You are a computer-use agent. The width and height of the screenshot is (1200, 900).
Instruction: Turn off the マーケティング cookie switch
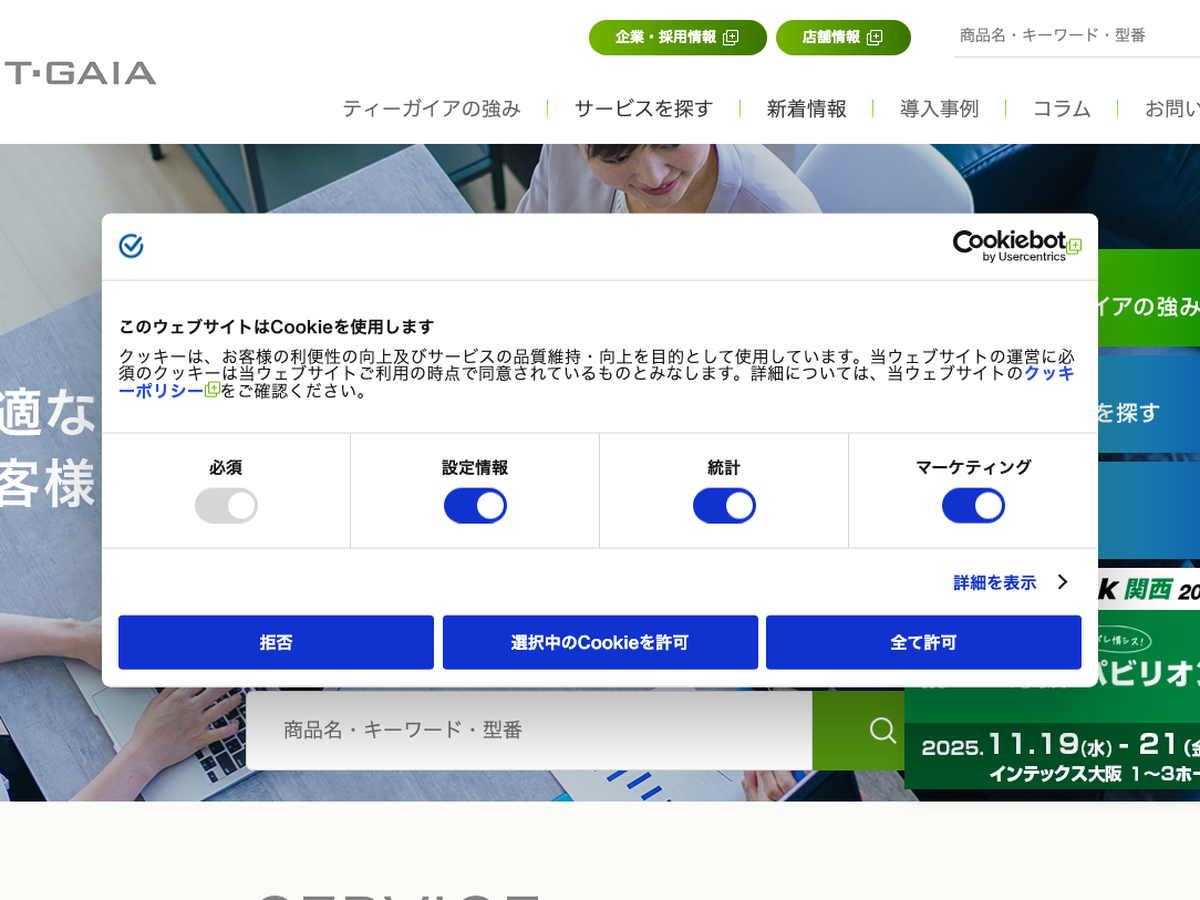pyautogui.click(x=973, y=506)
